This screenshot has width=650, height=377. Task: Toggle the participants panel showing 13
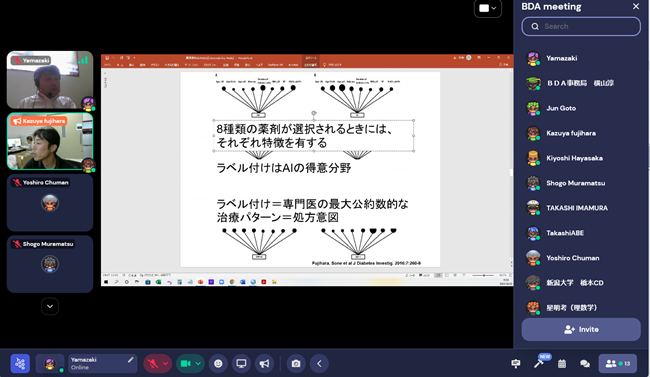tap(618, 364)
